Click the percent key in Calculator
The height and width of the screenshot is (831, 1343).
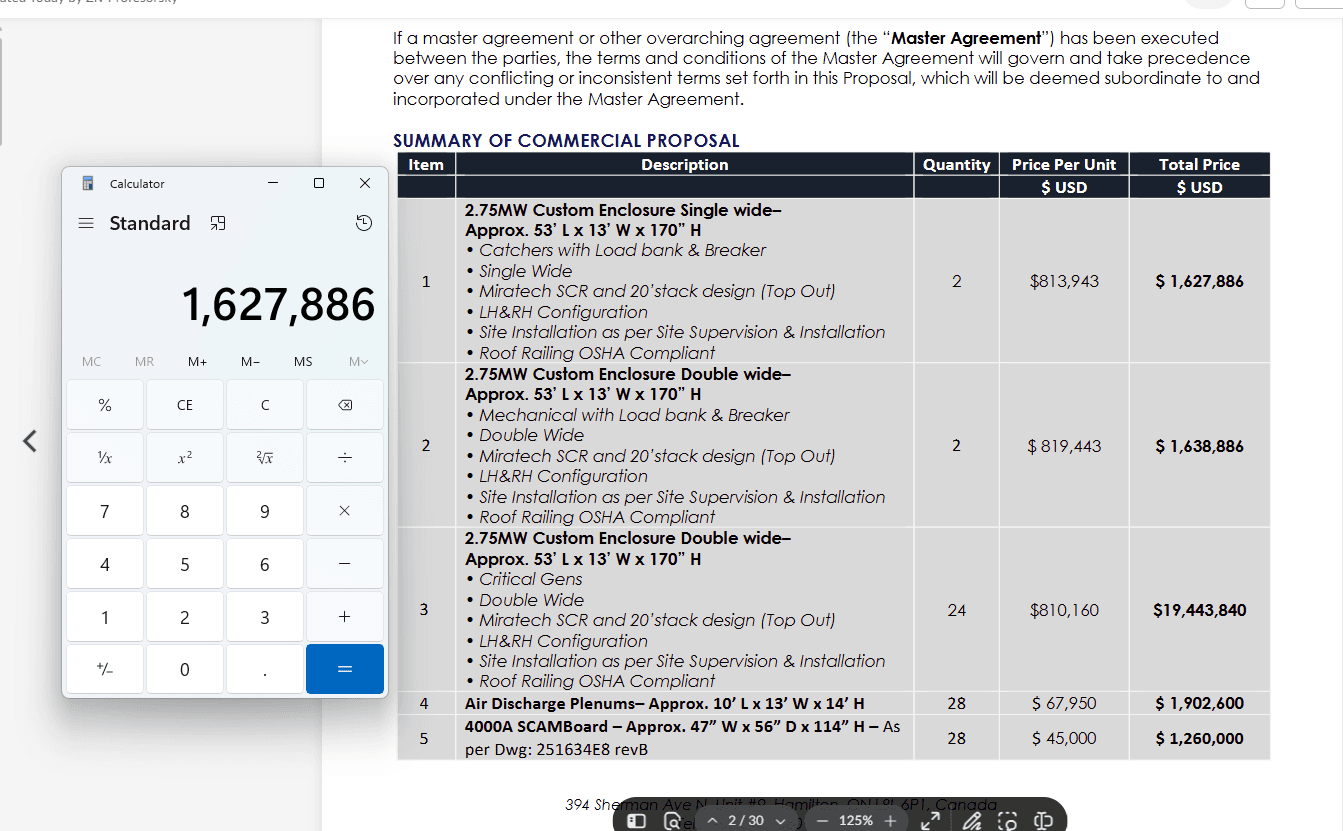pyautogui.click(x=105, y=405)
